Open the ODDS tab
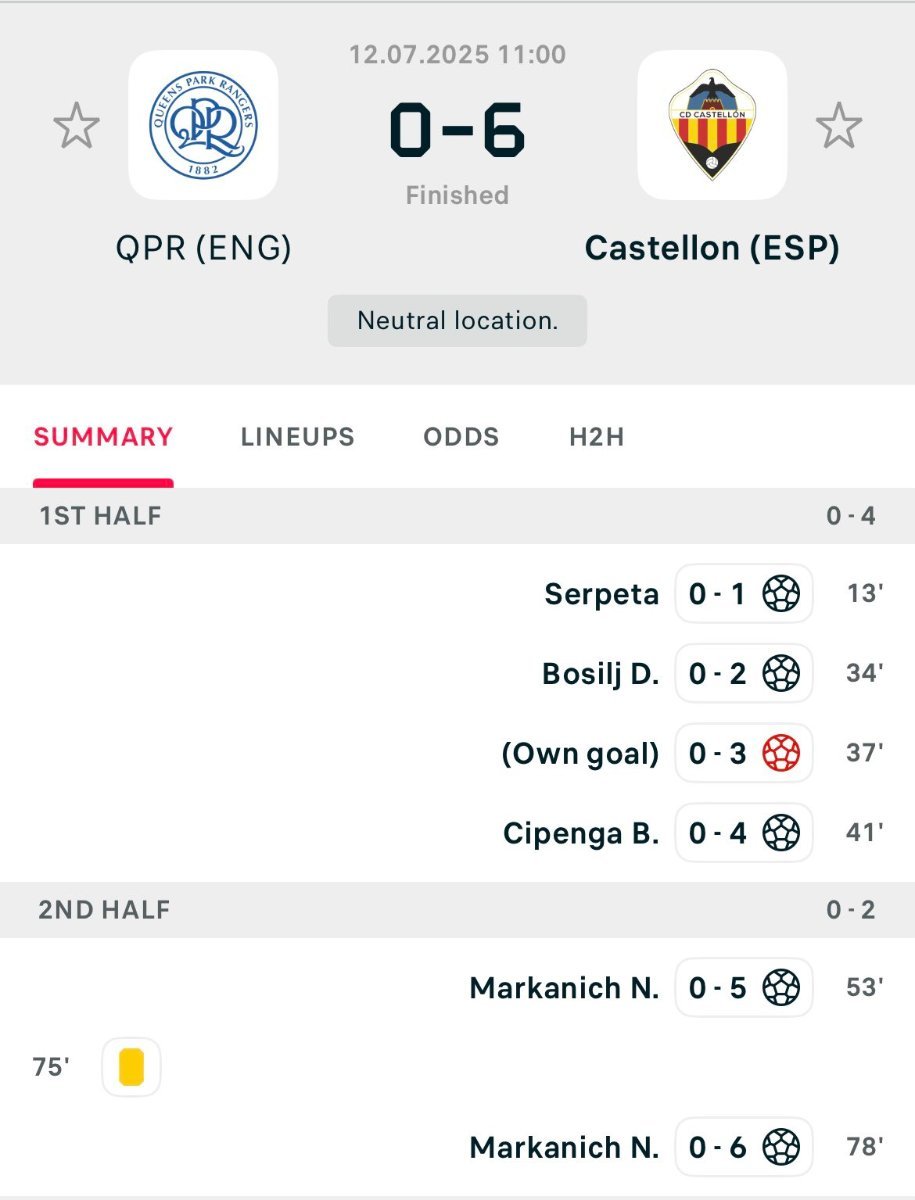The width and height of the screenshot is (915, 1200). pos(461,437)
